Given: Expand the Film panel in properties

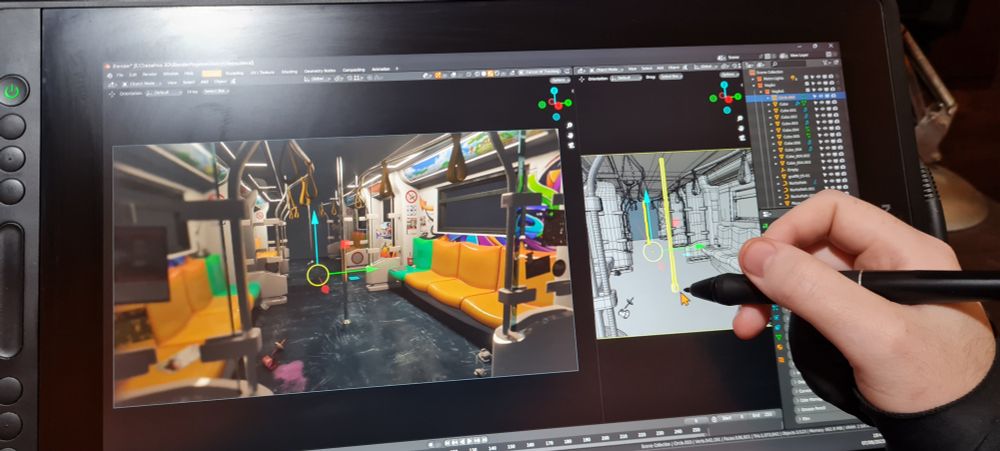Looking at the screenshot, I should [x=803, y=418].
